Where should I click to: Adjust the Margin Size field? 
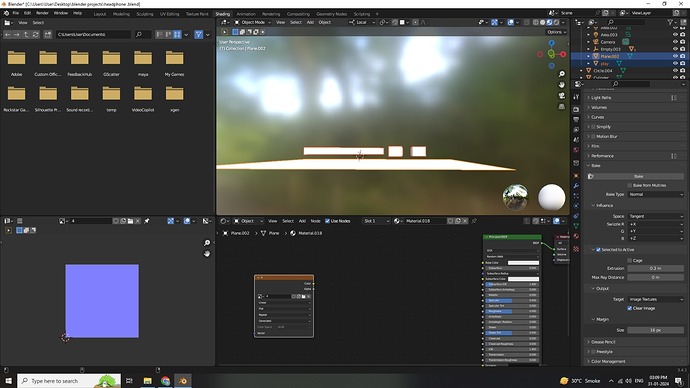coord(656,330)
